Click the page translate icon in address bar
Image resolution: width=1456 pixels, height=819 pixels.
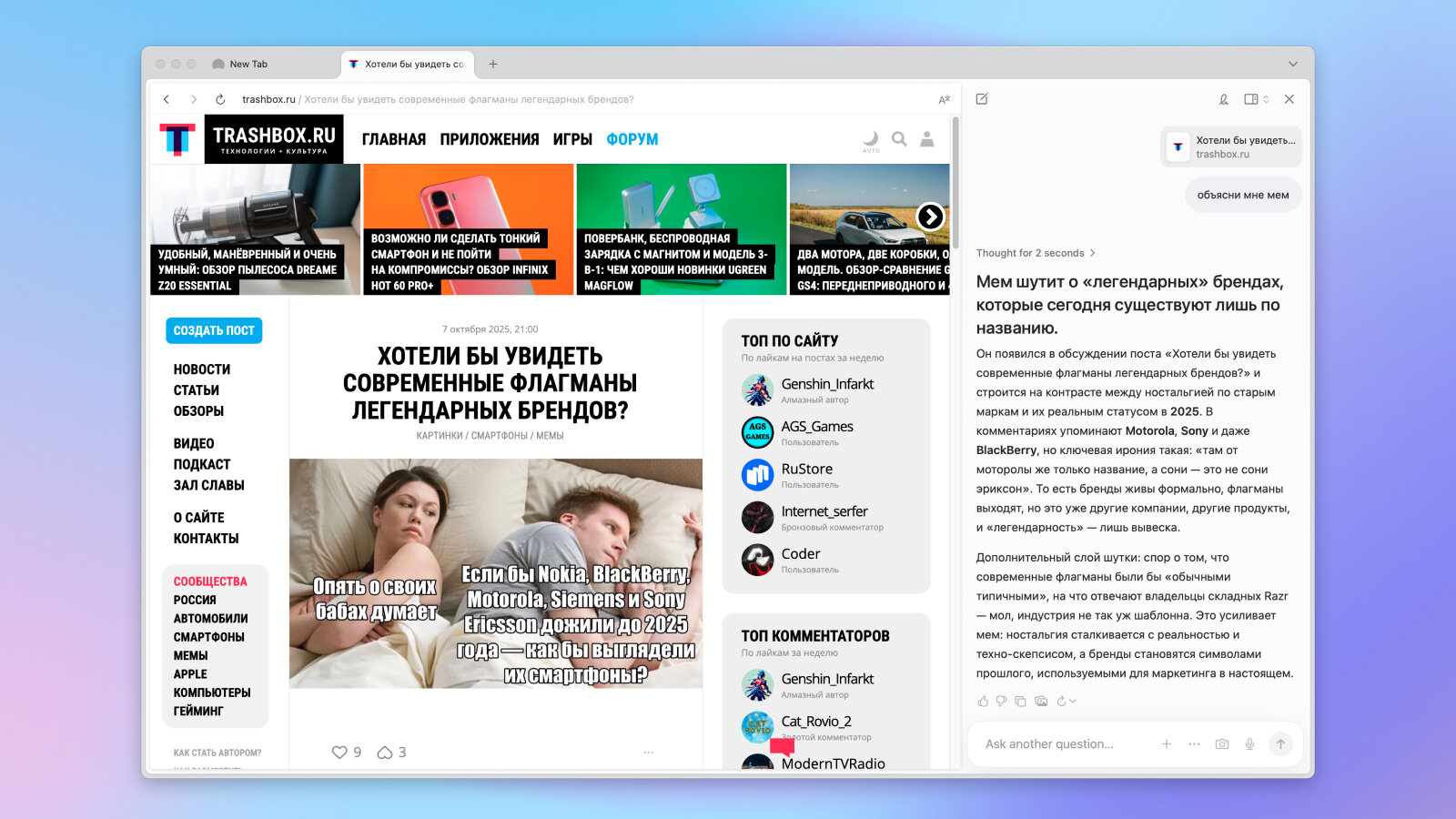tap(944, 99)
